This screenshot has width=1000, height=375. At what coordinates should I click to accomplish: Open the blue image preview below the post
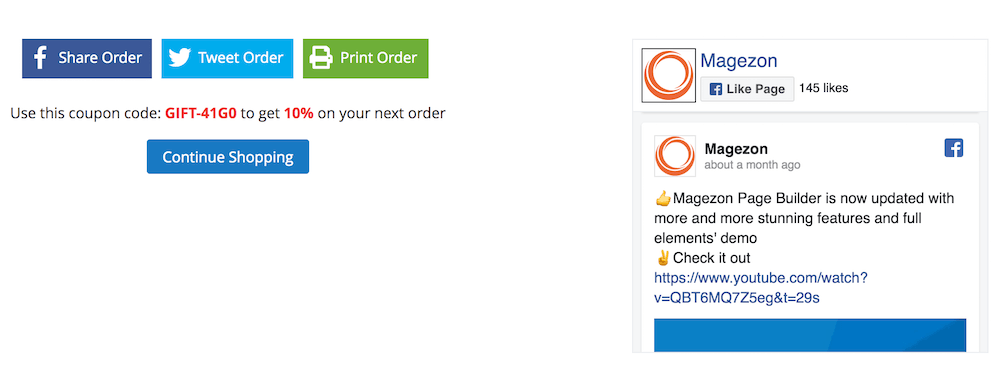coord(810,335)
